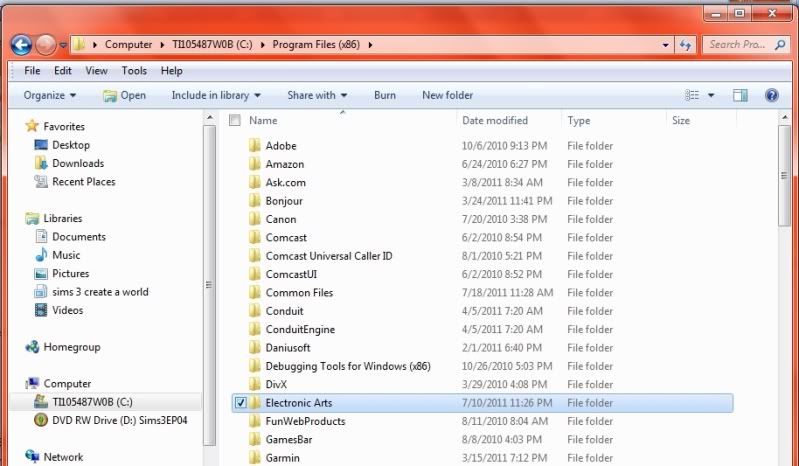Click the Refresh button beside address bar
799x466 pixels.
pyautogui.click(x=685, y=45)
